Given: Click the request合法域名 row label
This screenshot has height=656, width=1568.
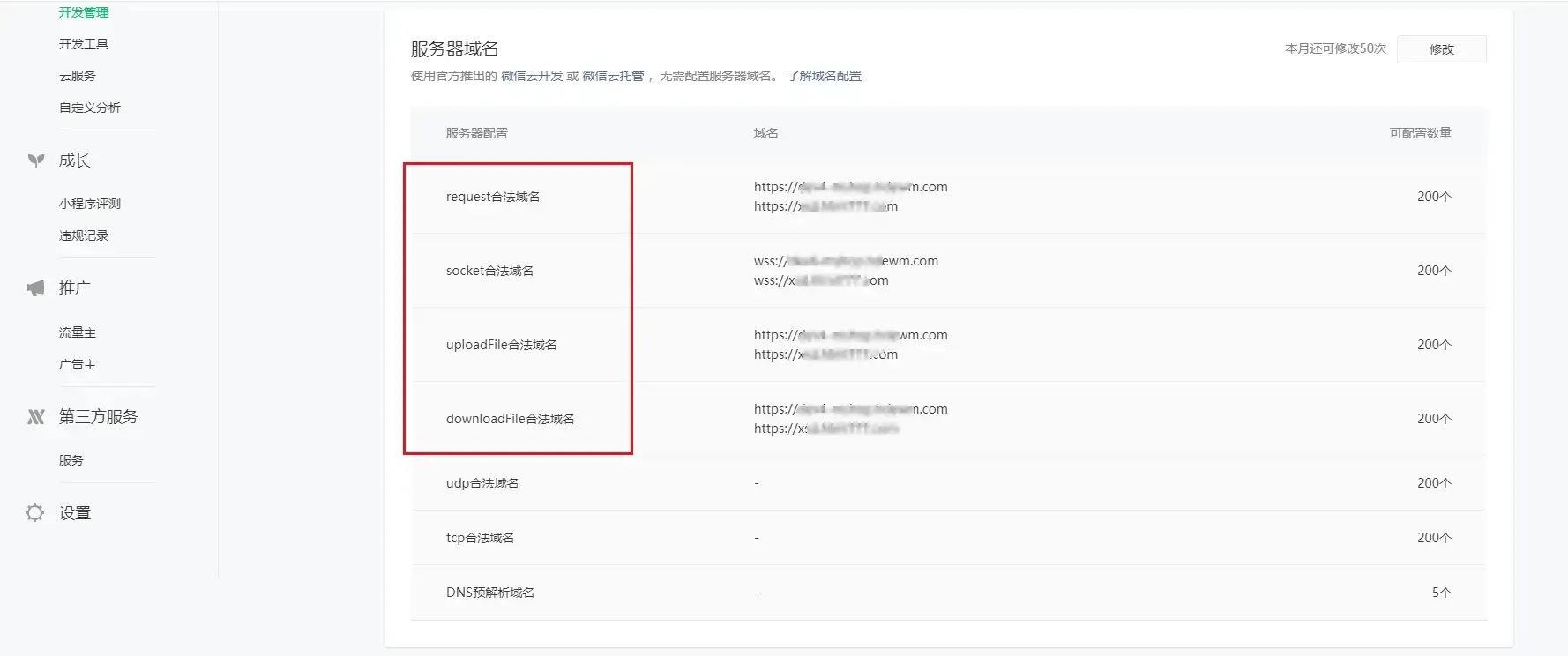Looking at the screenshot, I should pos(493,197).
